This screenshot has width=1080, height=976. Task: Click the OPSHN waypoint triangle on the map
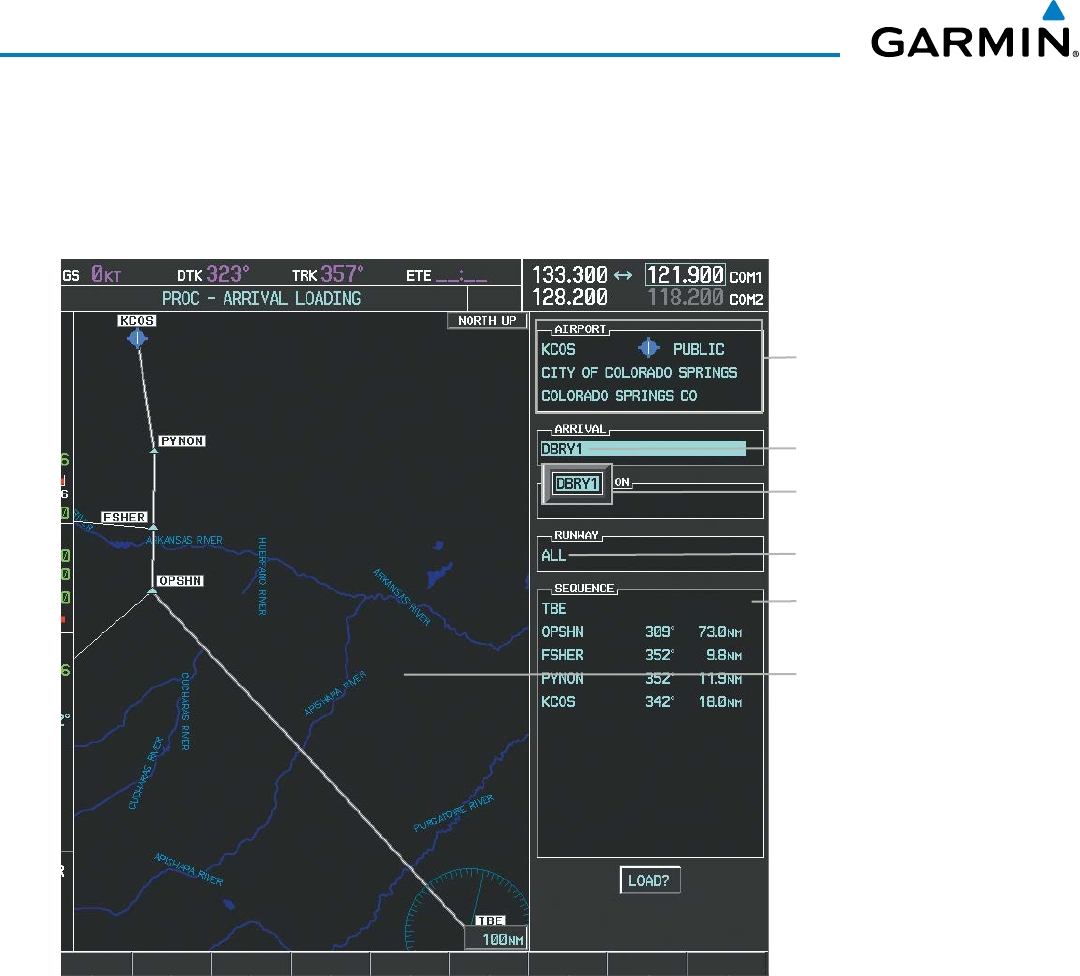[x=152, y=591]
